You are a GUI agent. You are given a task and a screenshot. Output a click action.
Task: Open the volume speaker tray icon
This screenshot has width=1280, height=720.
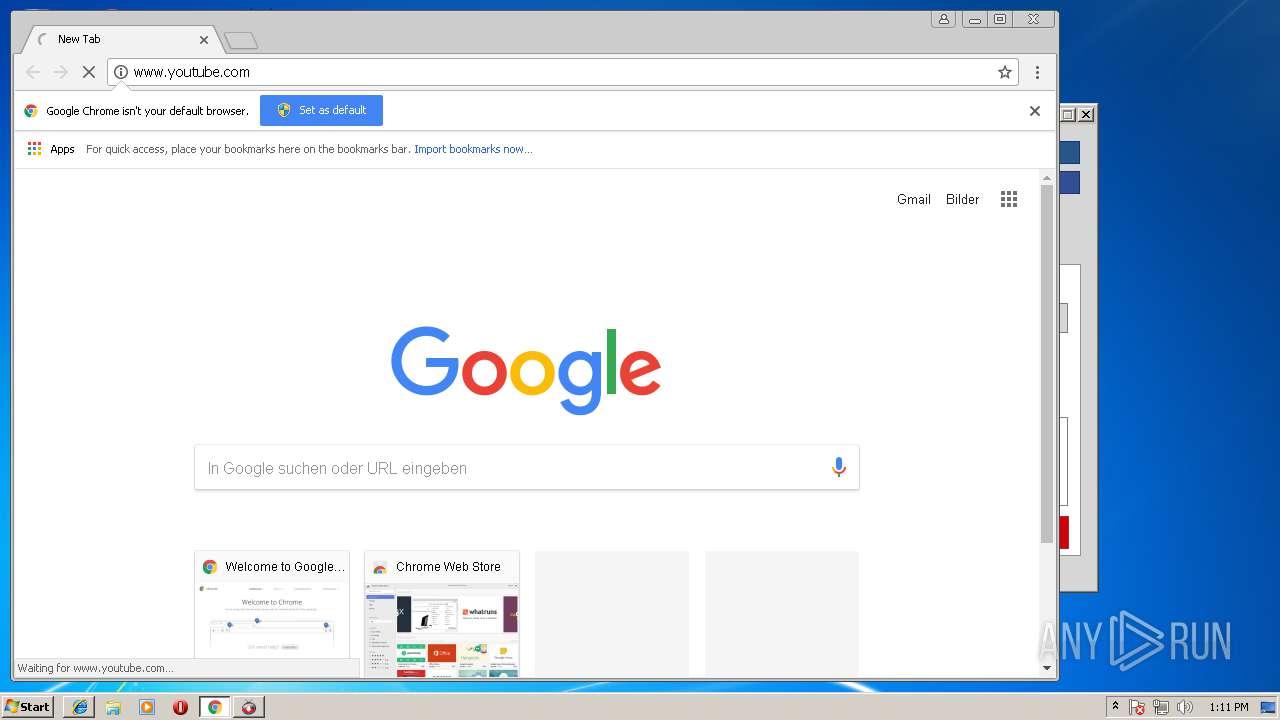pyautogui.click(x=1185, y=707)
